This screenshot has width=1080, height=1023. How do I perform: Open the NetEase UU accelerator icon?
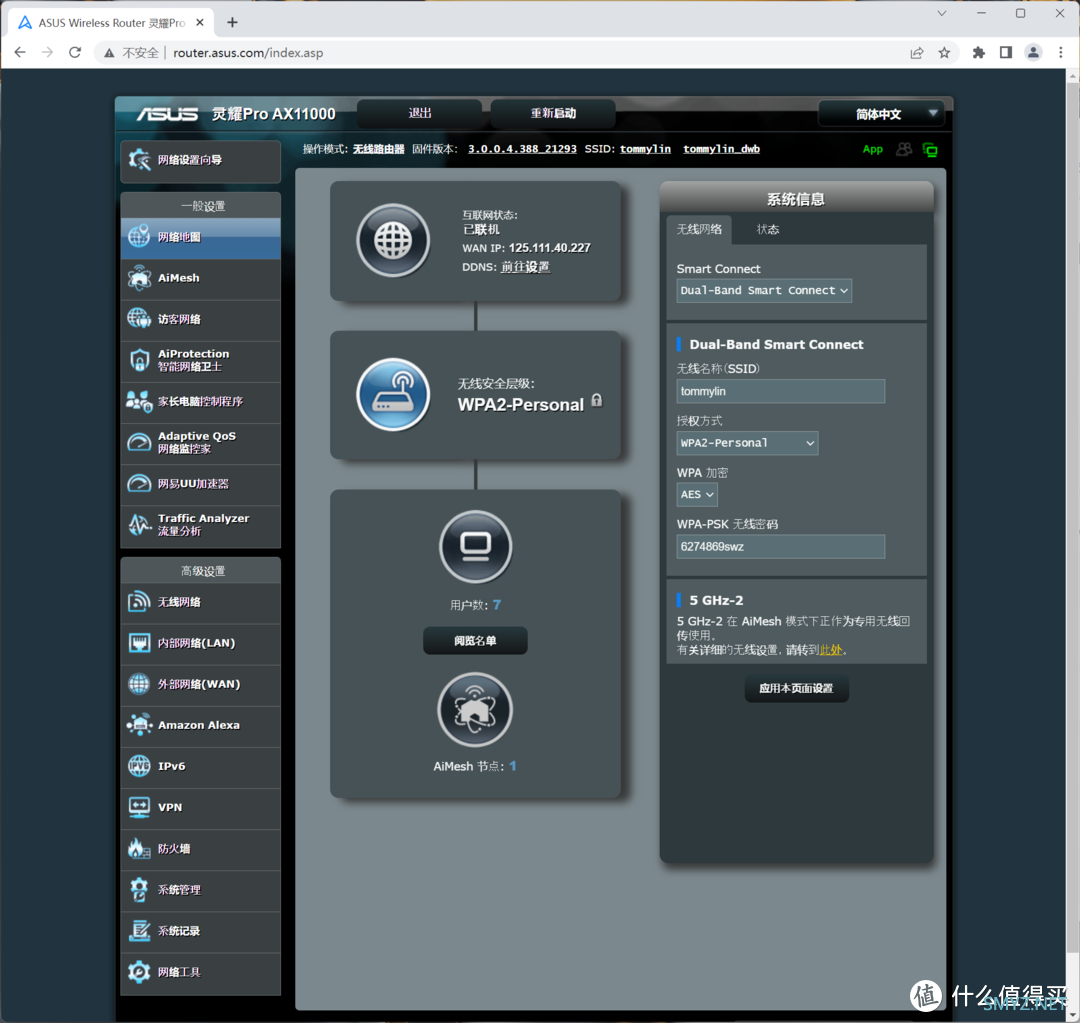(x=139, y=484)
